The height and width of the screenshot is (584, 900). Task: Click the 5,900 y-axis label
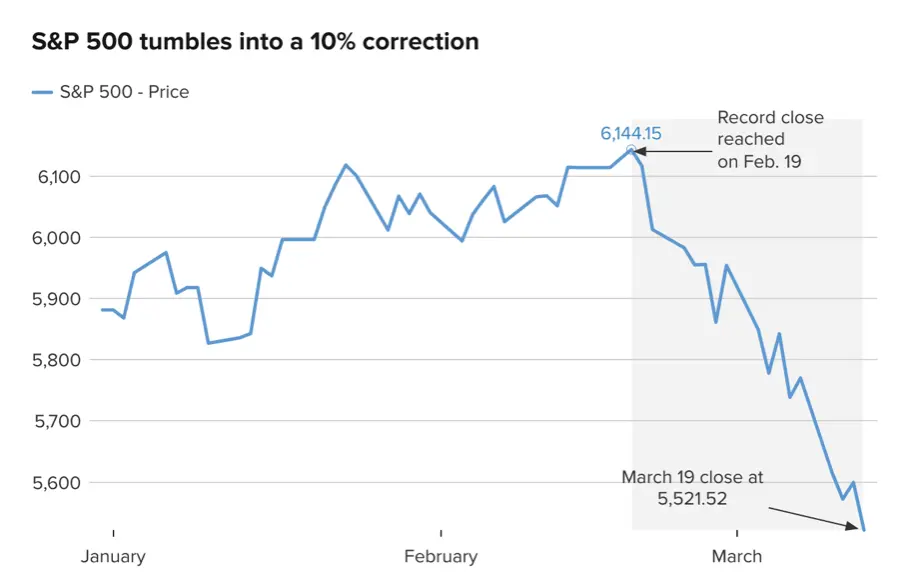click(x=56, y=299)
